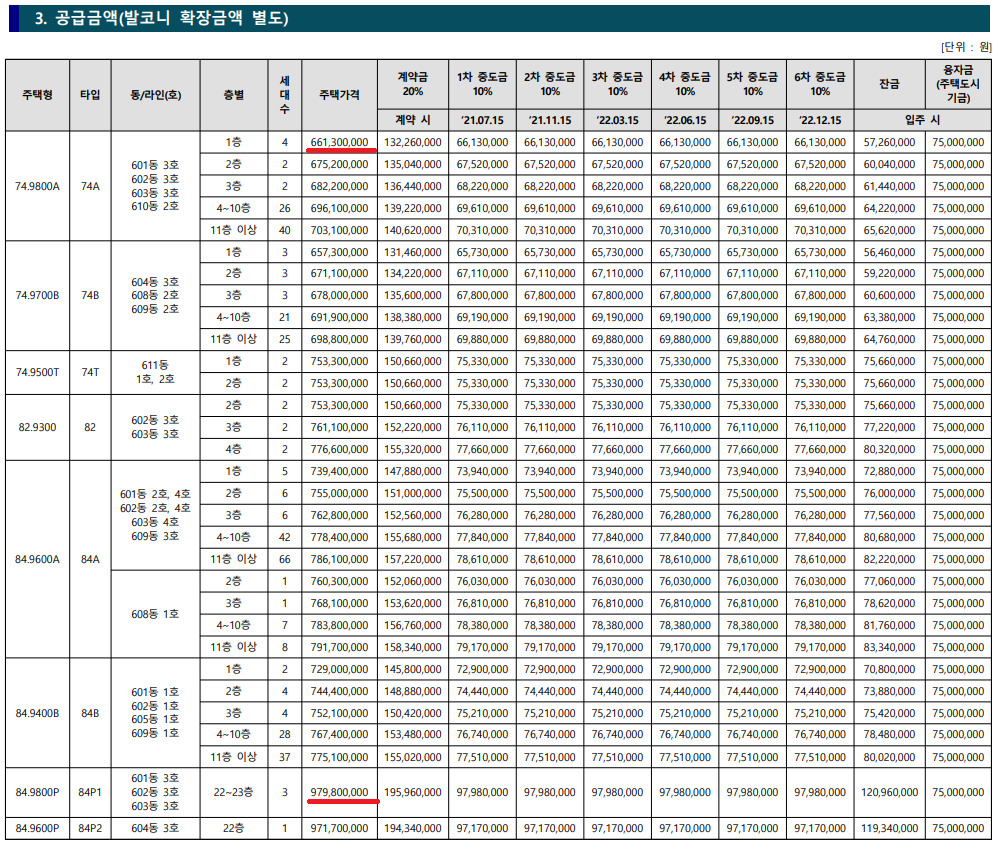
Task: Select the type cell '74A'
Action: (x=90, y=186)
